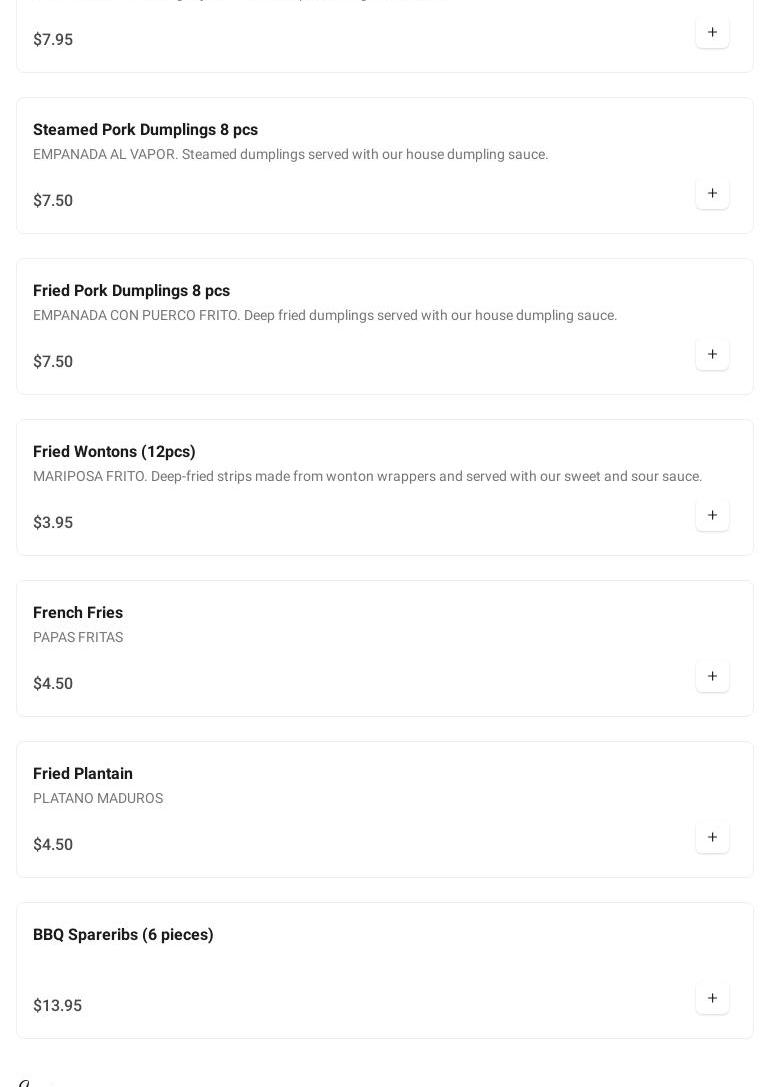Open the Steamed Pork Dumplings 8 pcs title
Viewport: 770px width, 1087px height.
click(x=145, y=130)
